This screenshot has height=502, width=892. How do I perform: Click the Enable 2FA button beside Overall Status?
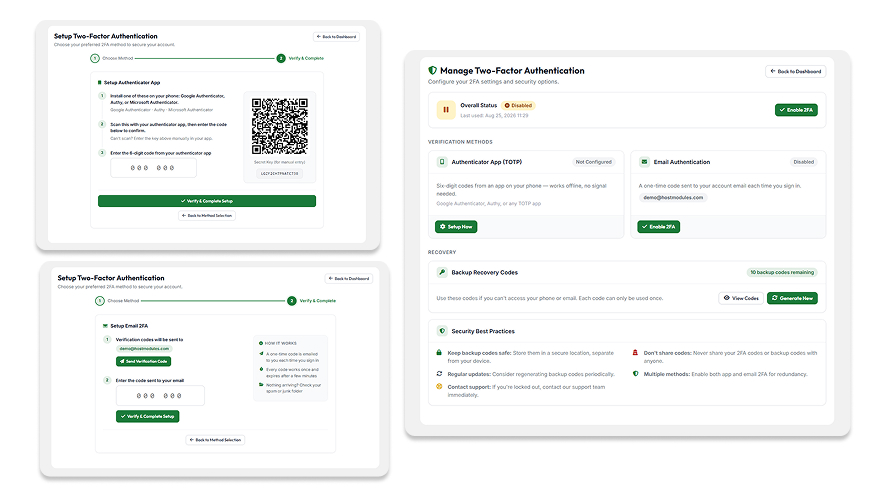796,110
